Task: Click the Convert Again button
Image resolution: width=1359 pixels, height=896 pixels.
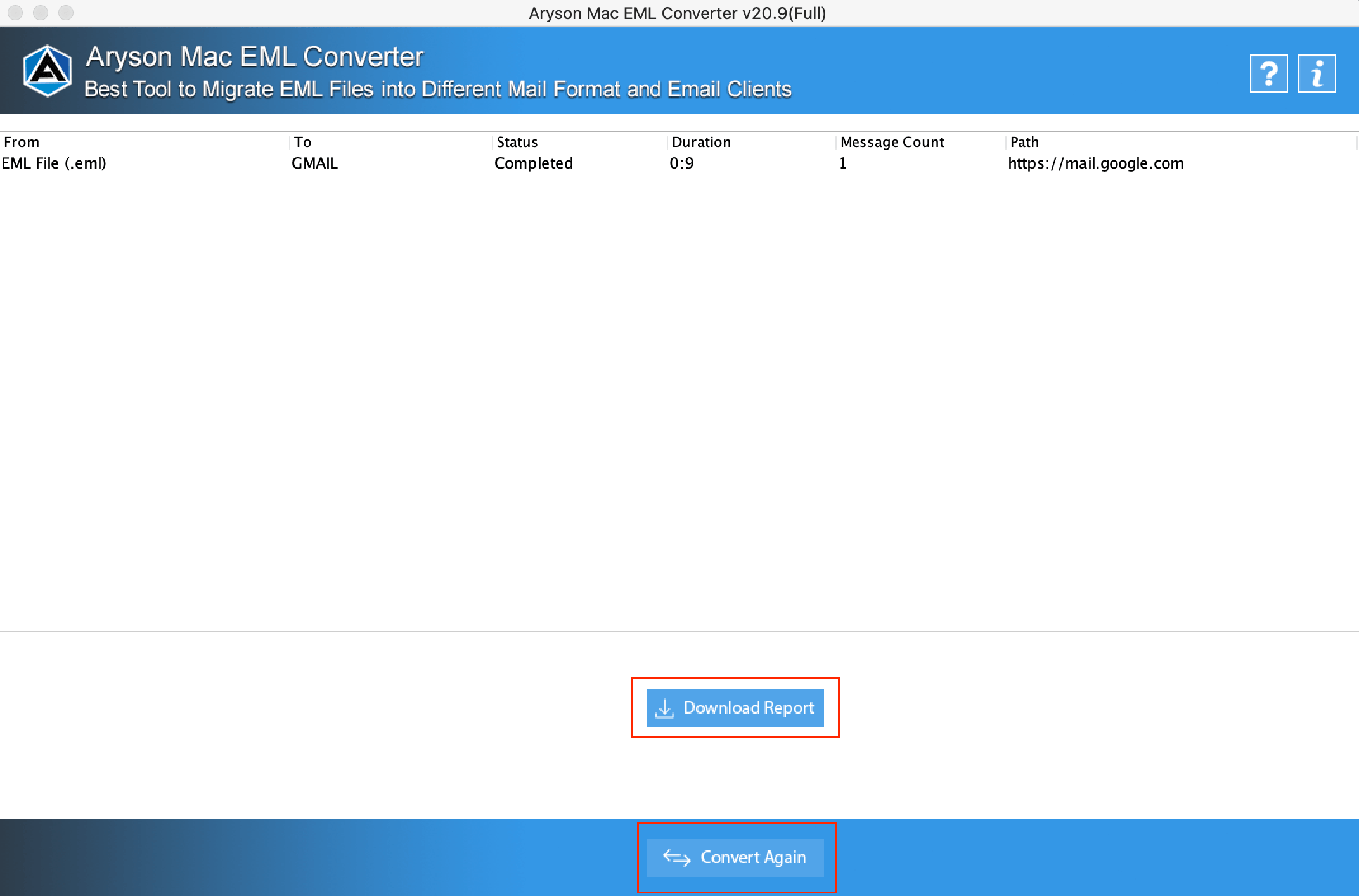Action: [x=735, y=857]
